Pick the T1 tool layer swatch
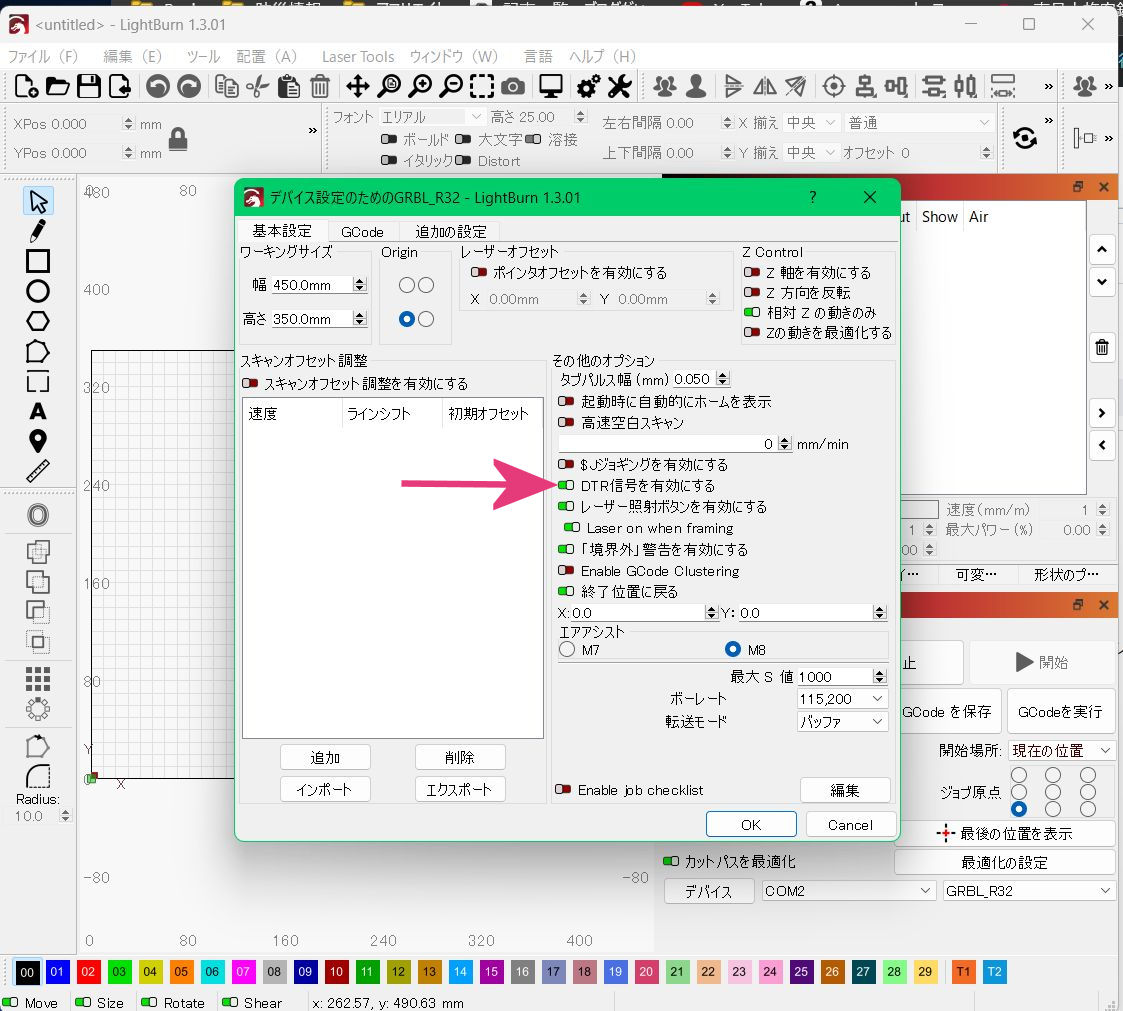The height and width of the screenshot is (1011, 1123). point(963,972)
